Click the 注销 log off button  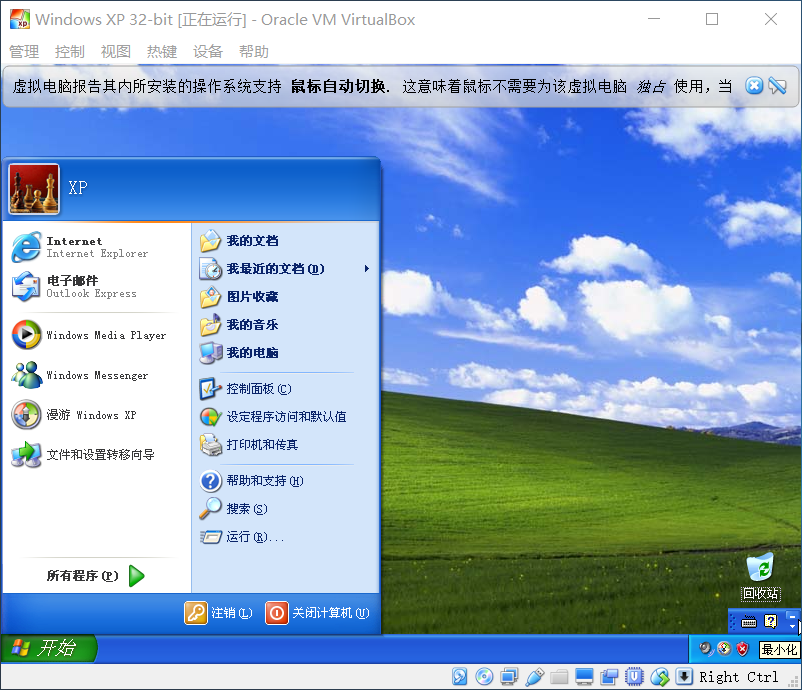[219, 613]
